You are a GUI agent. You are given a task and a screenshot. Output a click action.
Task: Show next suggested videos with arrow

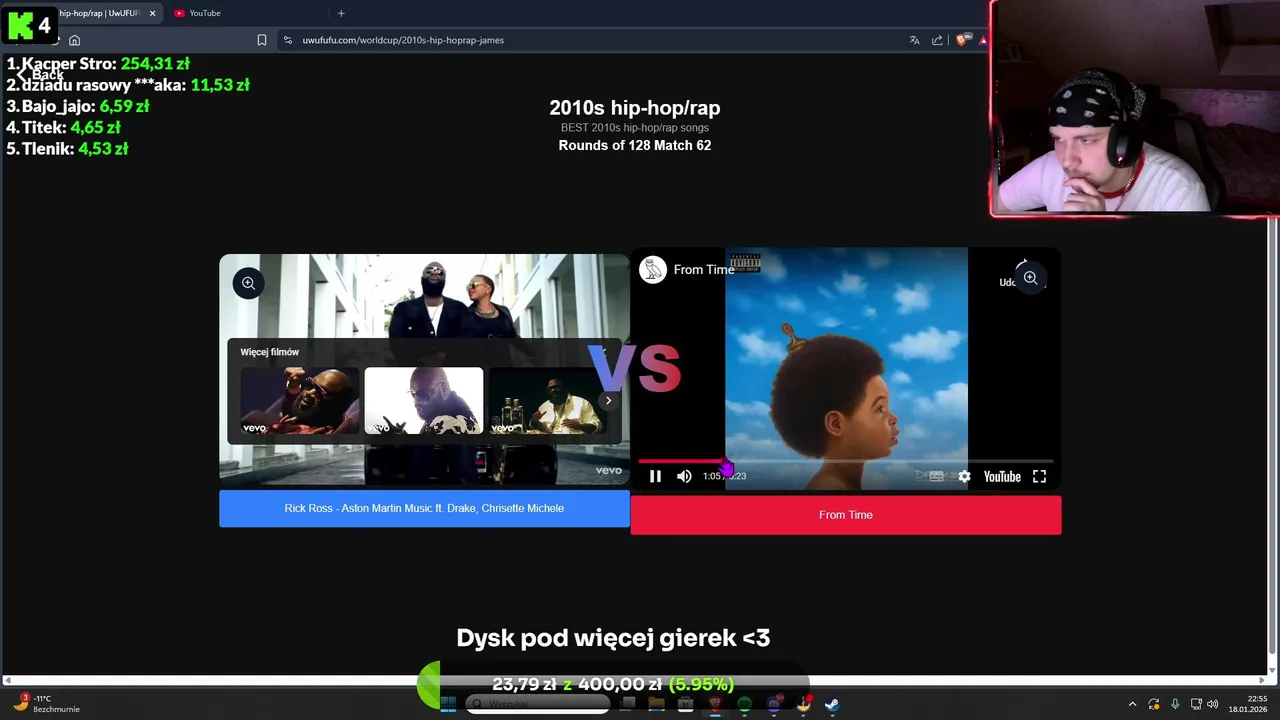click(x=608, y=401)
